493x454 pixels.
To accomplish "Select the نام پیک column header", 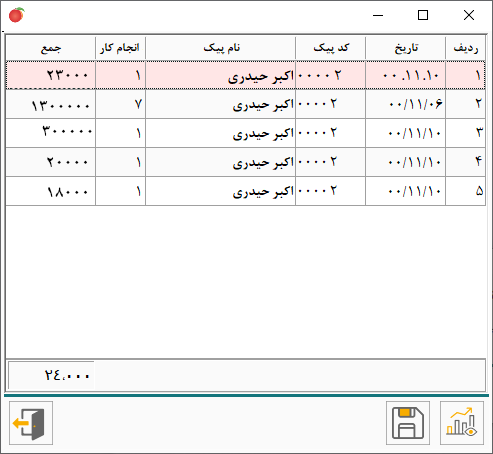I will pyautogui.click(x=220, y=48).
